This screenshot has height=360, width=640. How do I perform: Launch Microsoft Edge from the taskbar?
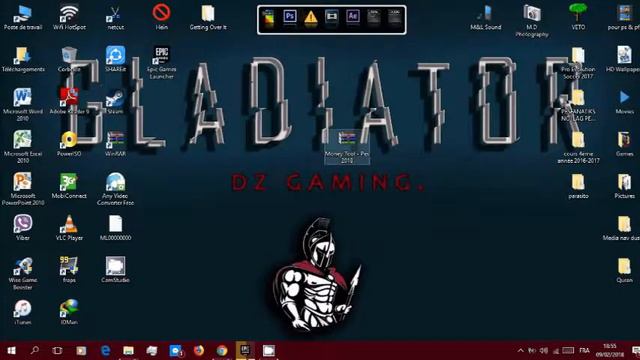pyautogui.click(x=105, y=350)
